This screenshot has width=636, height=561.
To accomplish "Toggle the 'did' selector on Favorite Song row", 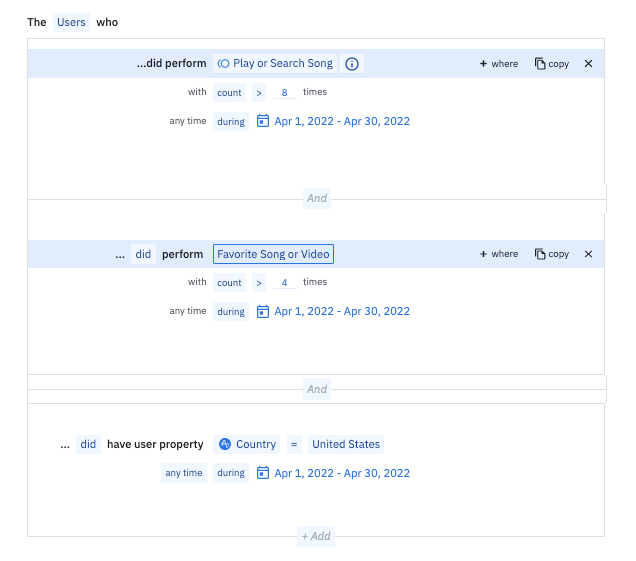I will [143, 254].
